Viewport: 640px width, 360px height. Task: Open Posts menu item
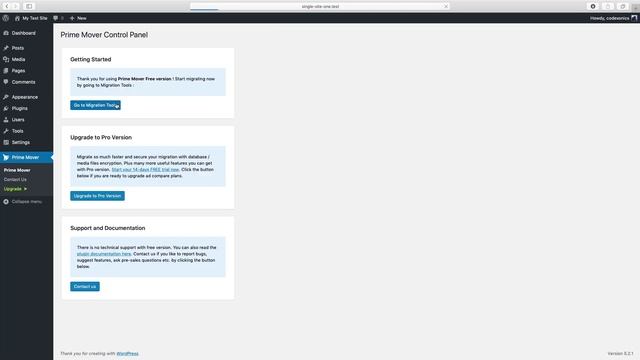[x=18, y=48]
